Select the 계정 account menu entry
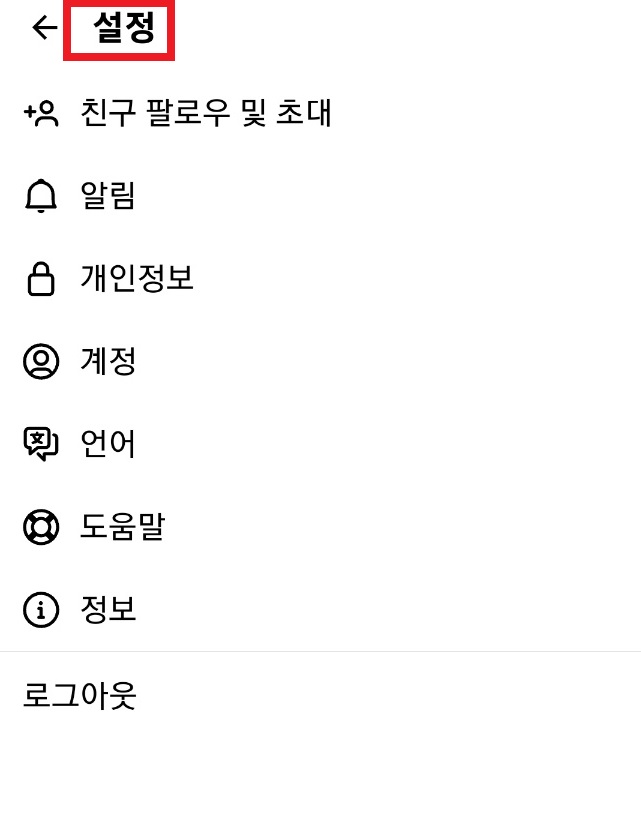Screen dimensions: 641x817 [x=108, y=361]
